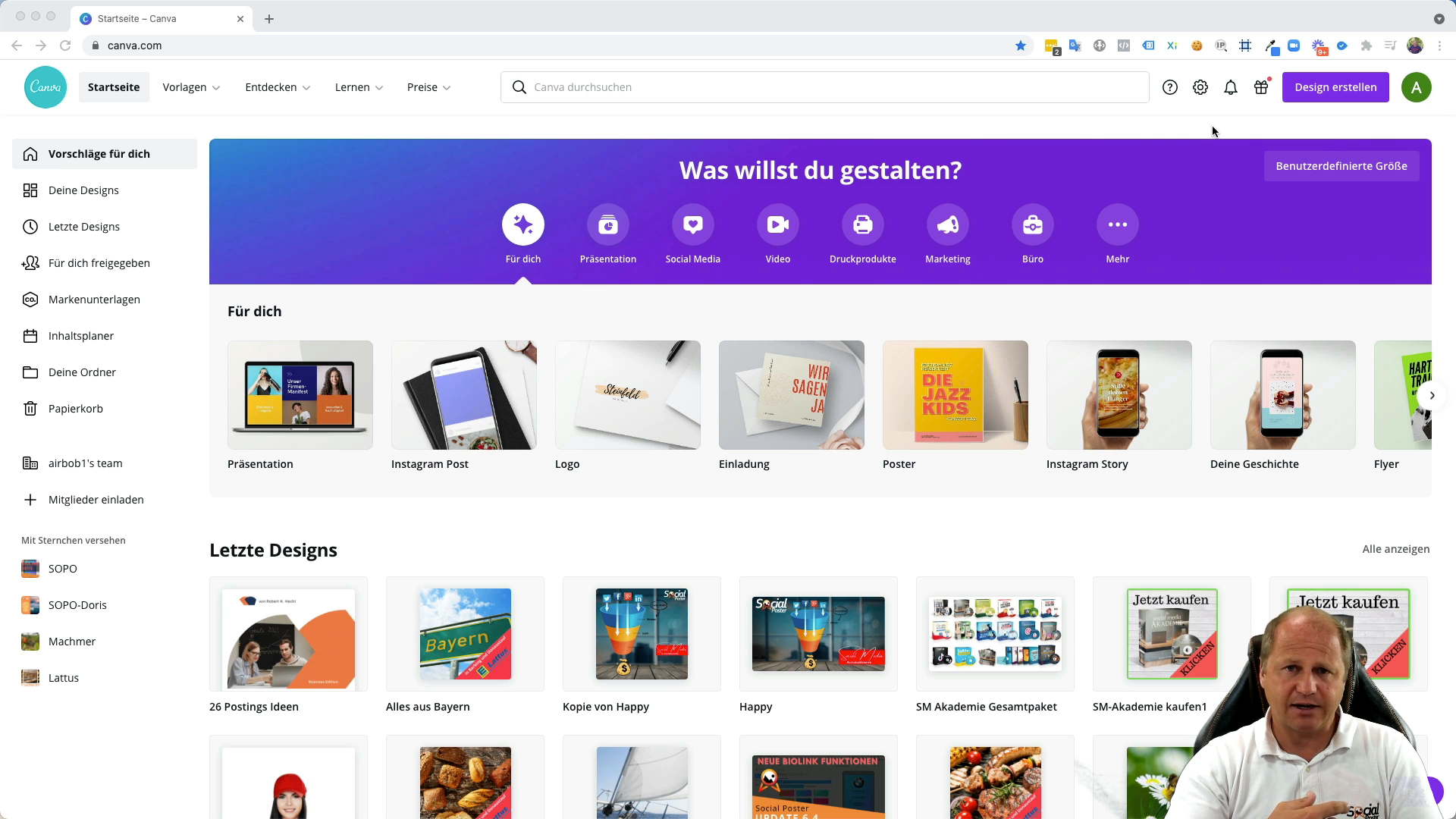Open 'SM-Akademie kaufen1' design

coord(1172,634)
